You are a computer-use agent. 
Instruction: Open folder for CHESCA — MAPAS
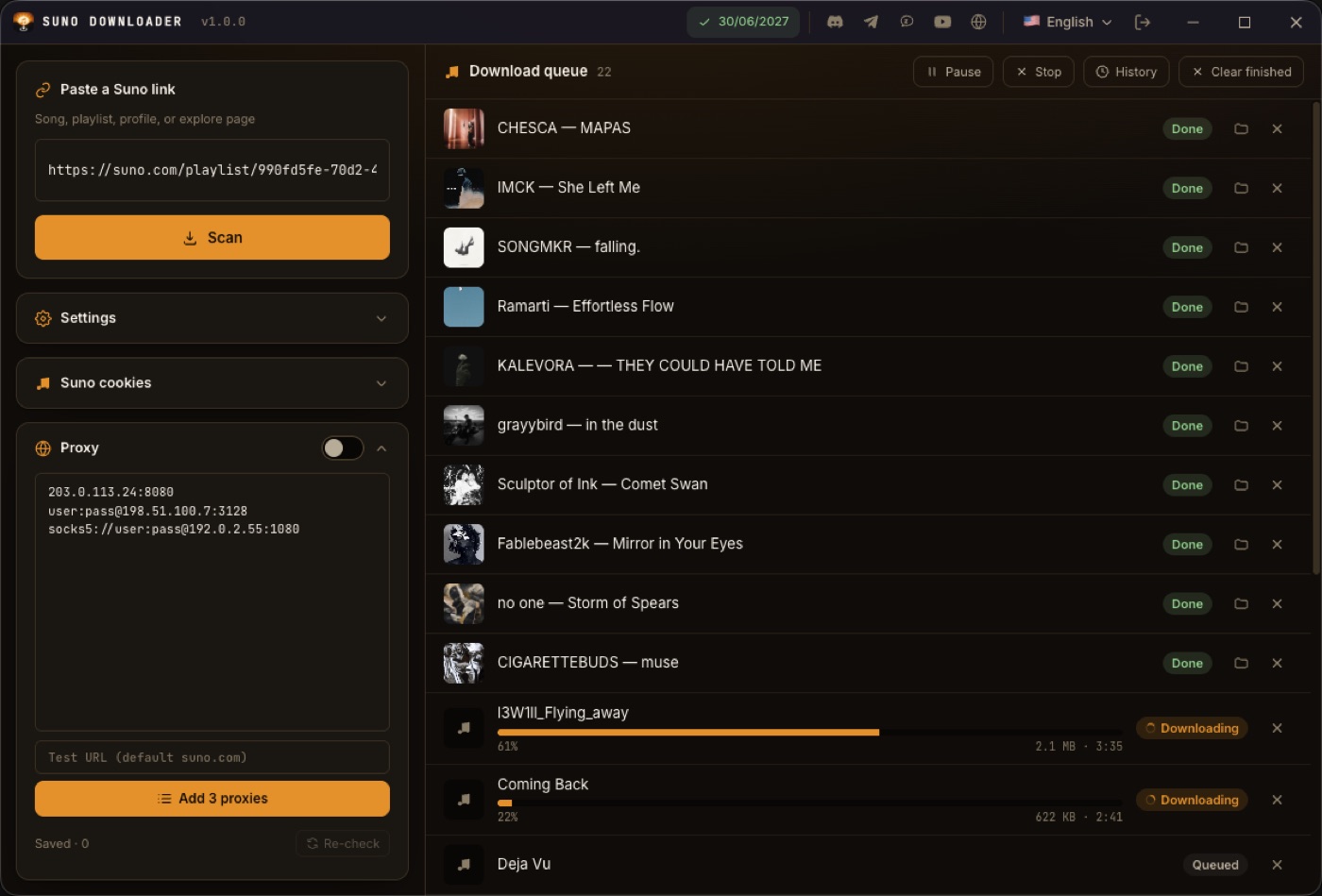coord(1241,128)
